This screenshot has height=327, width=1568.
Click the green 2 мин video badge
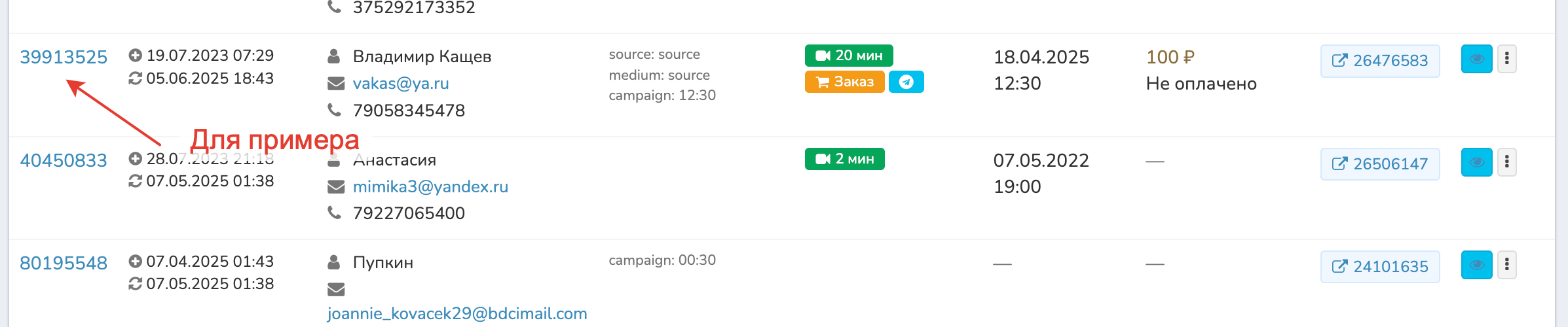pos(844,159)
